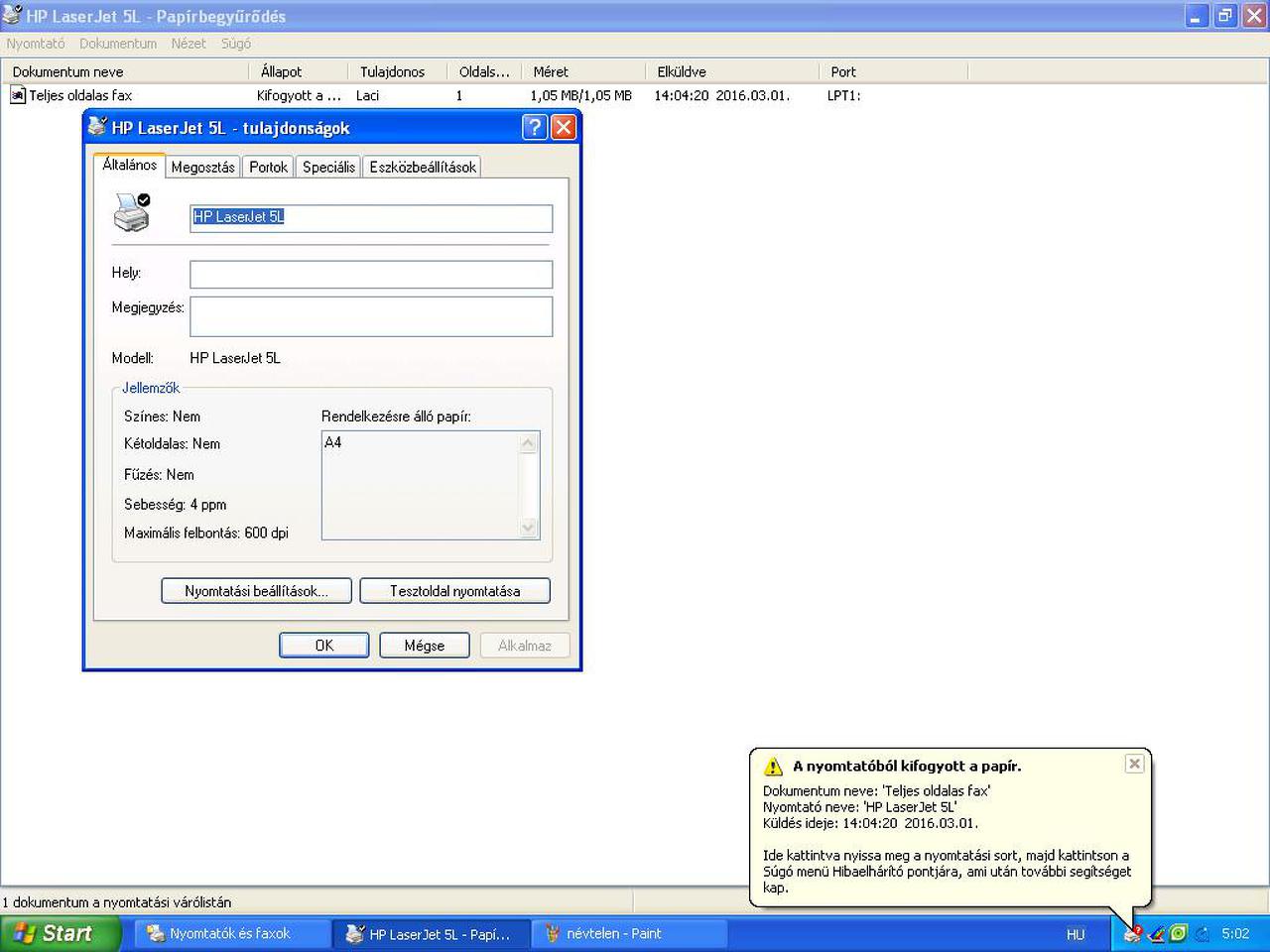1270x952 pixels.
Task: Click the size cell 1,05 MB/1,05 MB
Action: [580, 95]
